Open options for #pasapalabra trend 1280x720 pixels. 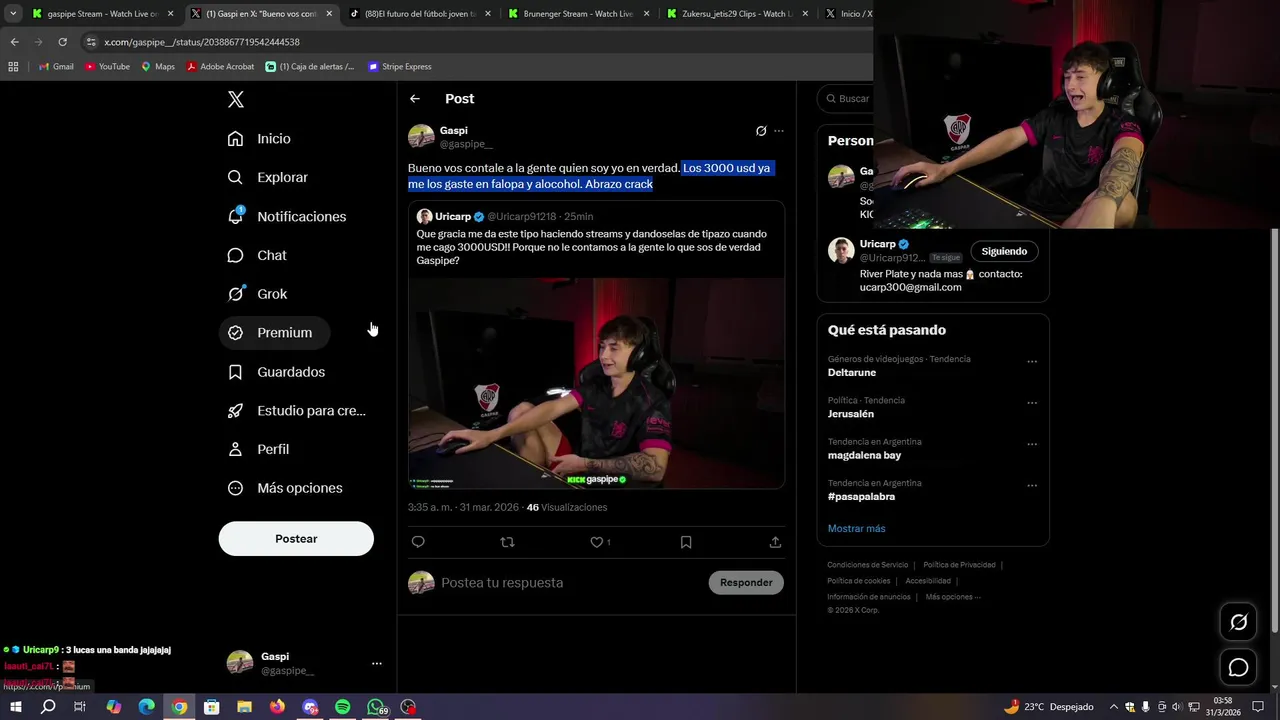(x=1032, y=486)
